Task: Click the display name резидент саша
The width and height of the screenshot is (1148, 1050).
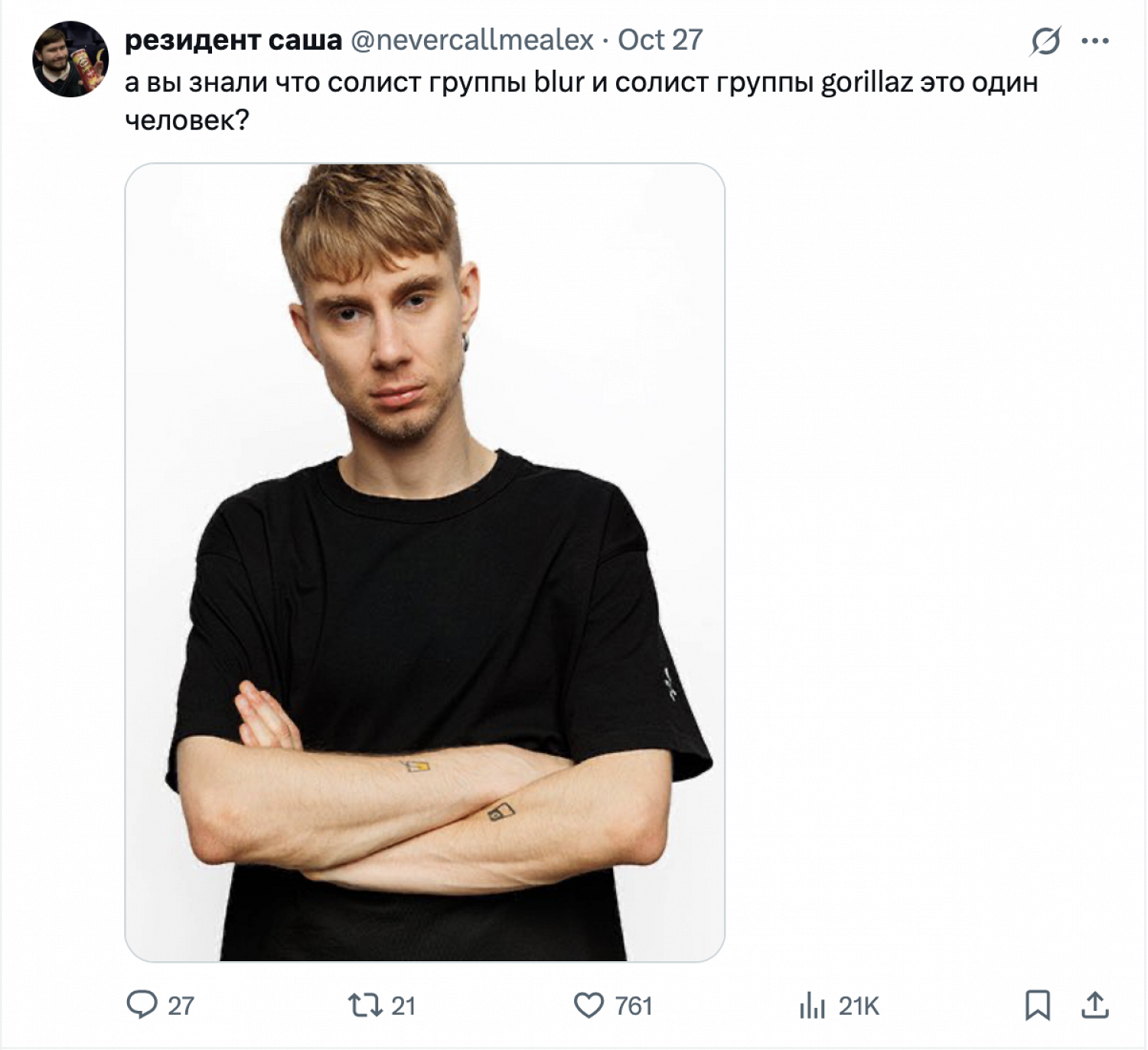Action: (x=233, y=41)
